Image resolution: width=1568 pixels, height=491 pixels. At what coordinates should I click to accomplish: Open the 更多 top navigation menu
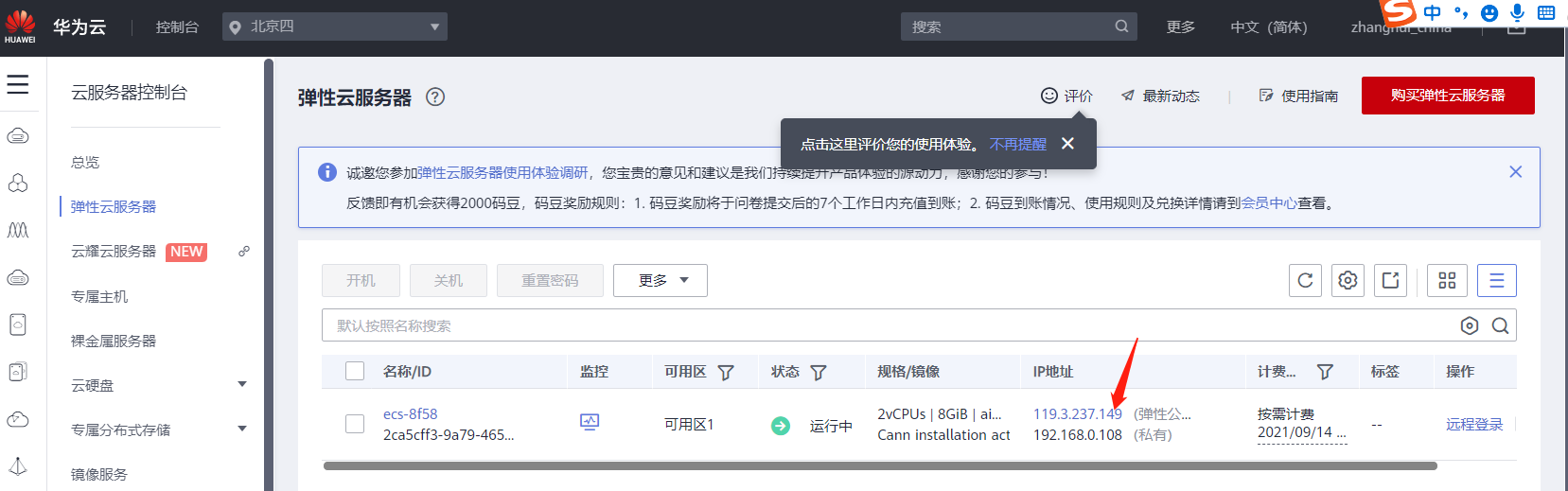coord(1180,26)
